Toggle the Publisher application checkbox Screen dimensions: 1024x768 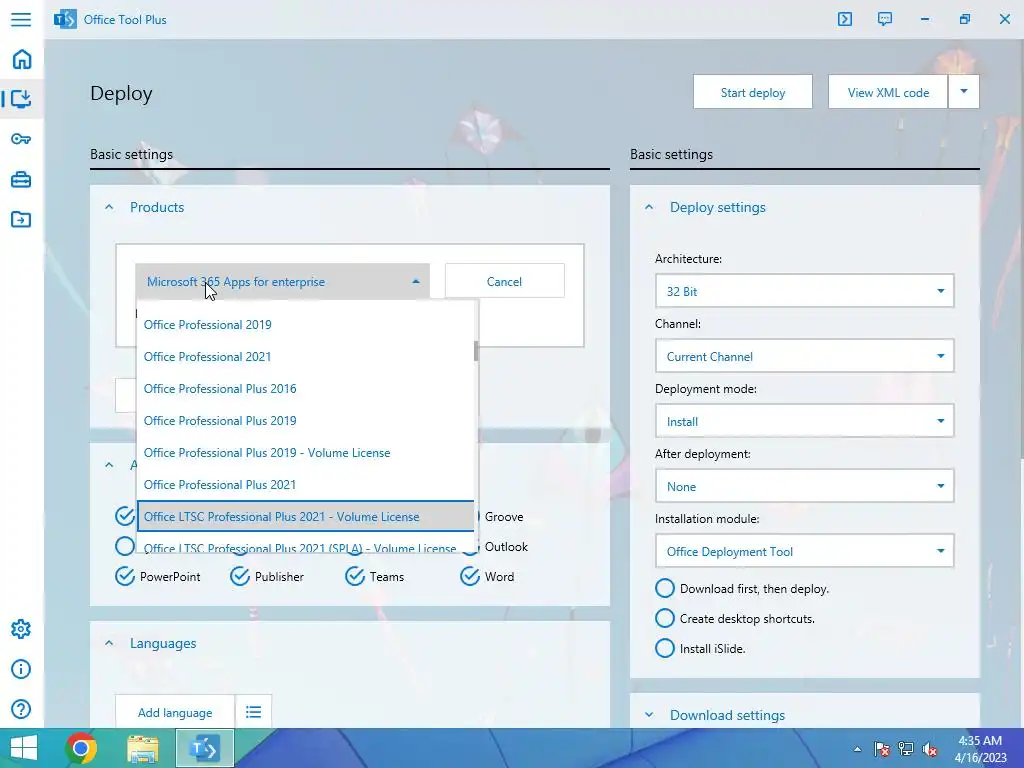tap(240, 577)
